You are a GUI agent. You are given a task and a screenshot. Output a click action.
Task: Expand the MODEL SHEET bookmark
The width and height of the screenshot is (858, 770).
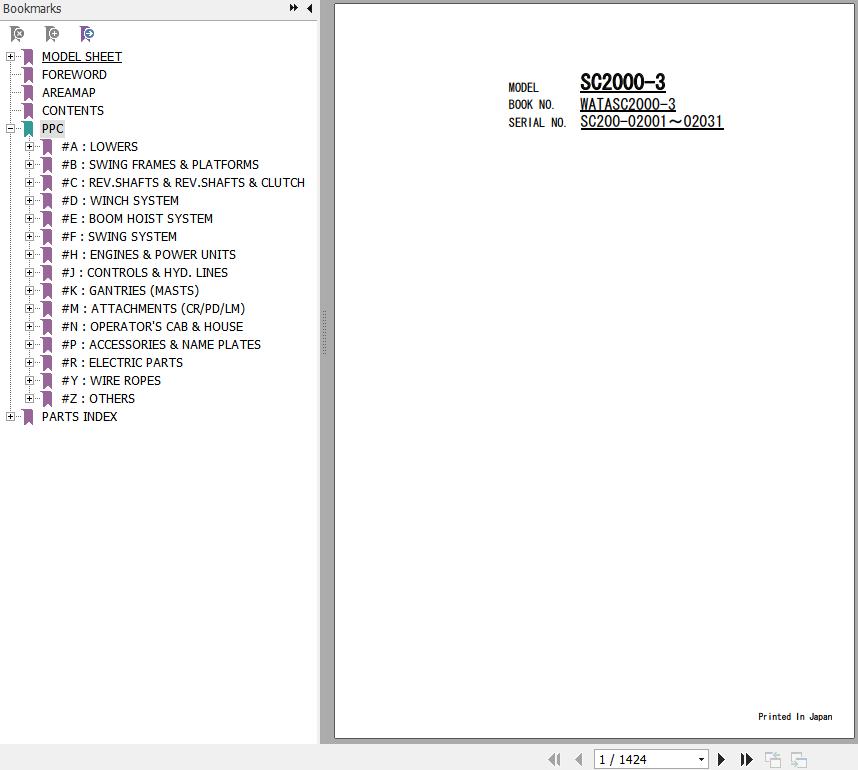pyautogui.click(x=10, y=56)
